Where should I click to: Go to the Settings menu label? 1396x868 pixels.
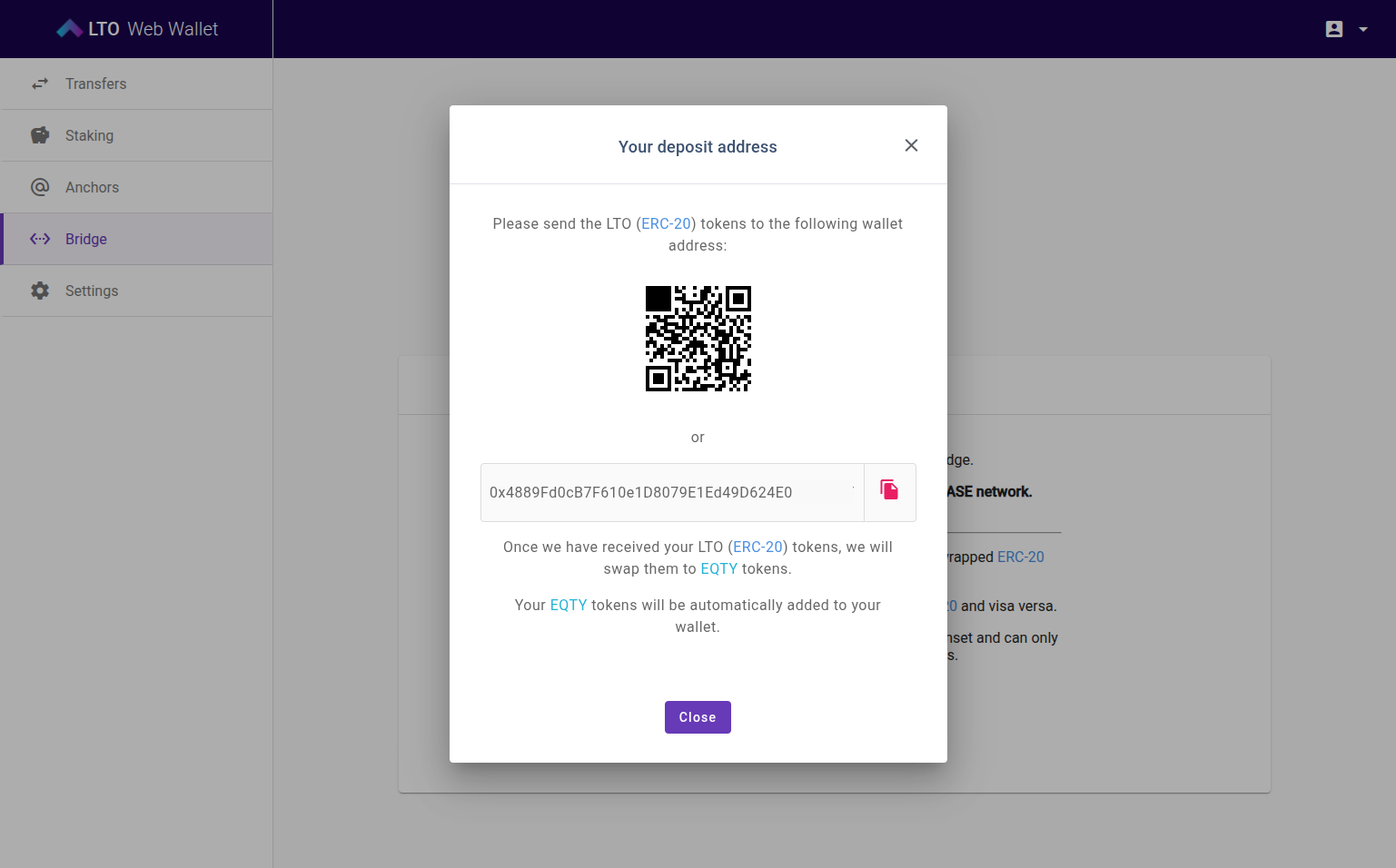[x=92, y=291]
